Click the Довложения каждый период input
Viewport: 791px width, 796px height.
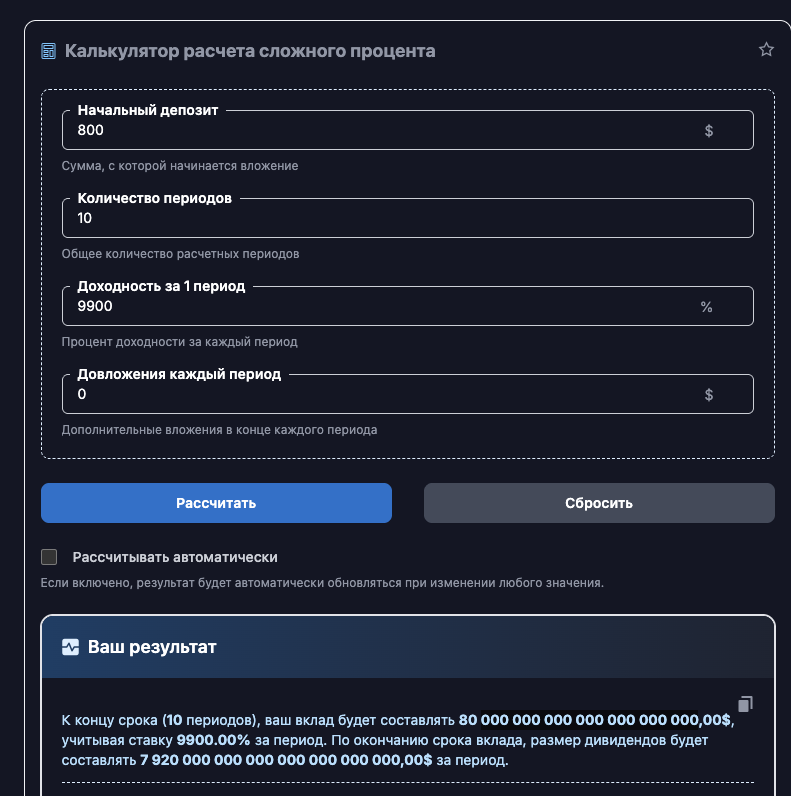tap(380, 395)
